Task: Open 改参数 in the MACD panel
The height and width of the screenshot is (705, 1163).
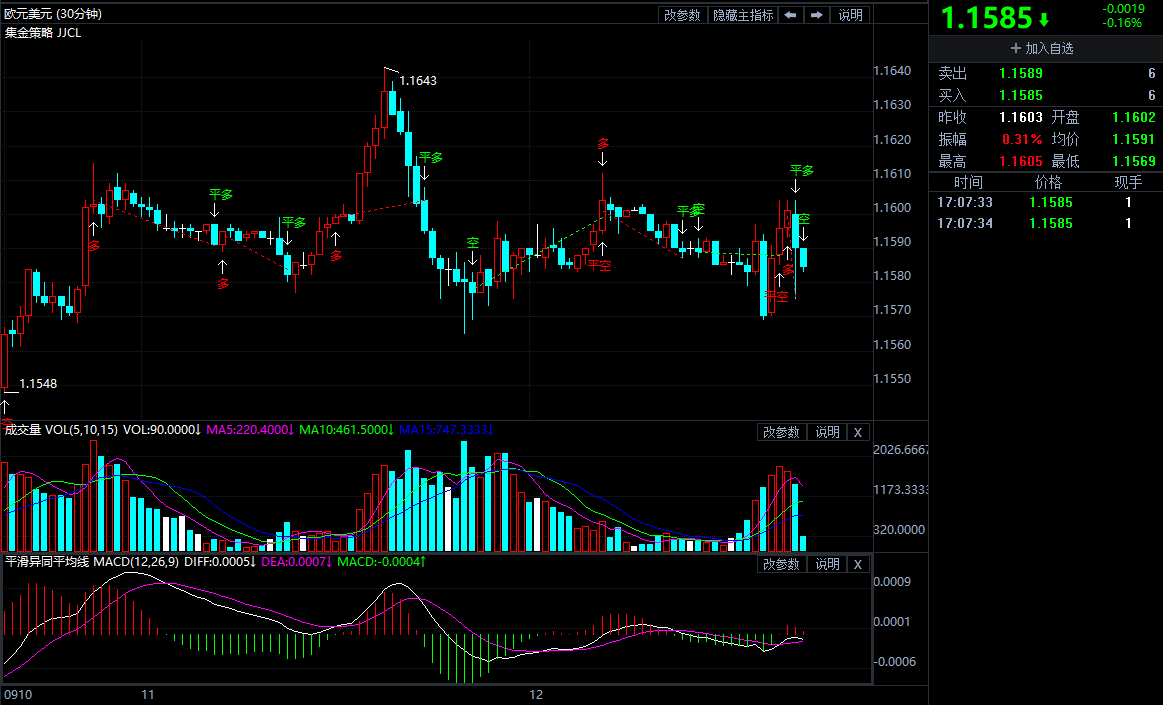Action: (x=781, y=564)
